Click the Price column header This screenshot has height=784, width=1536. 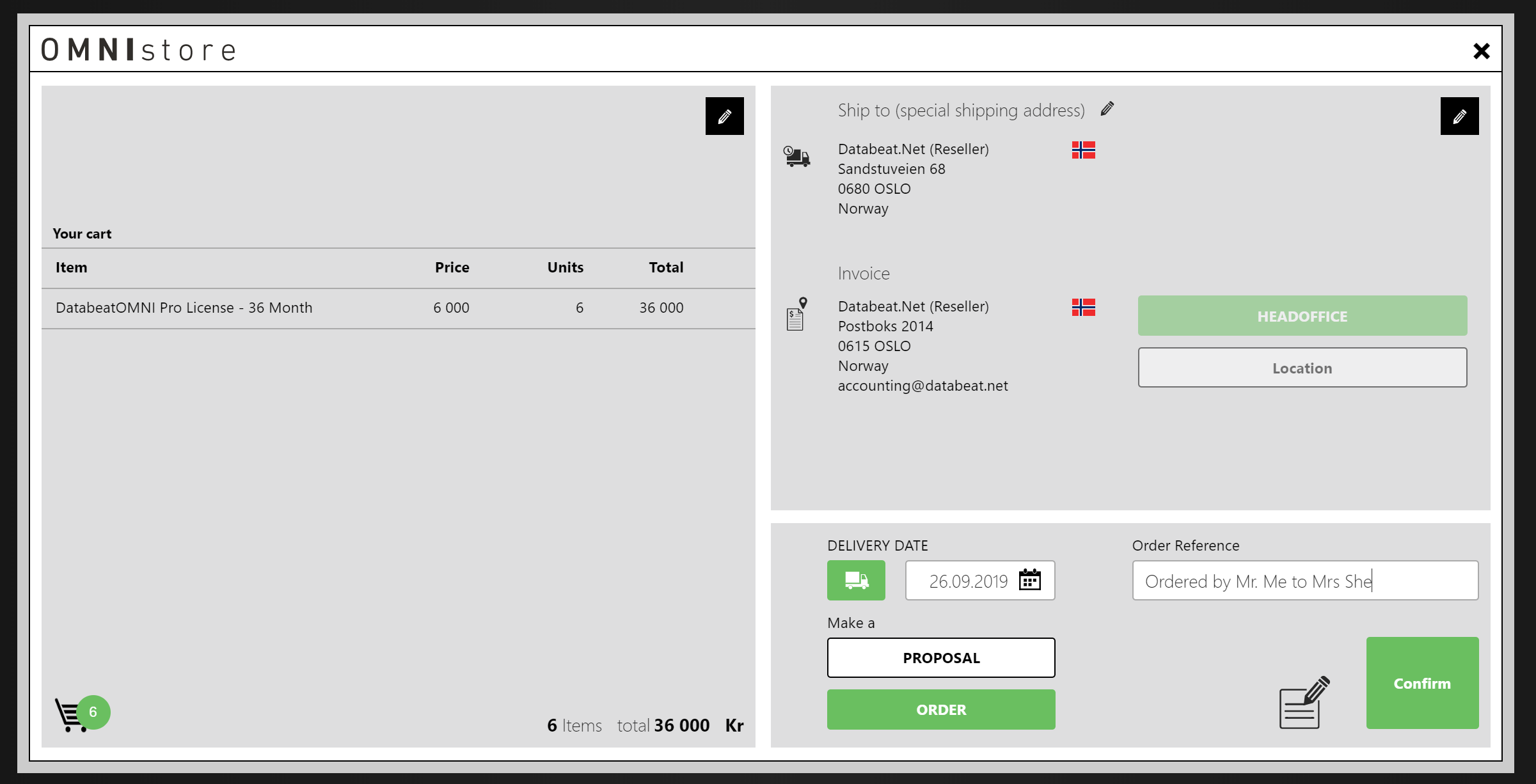point(452,267)
